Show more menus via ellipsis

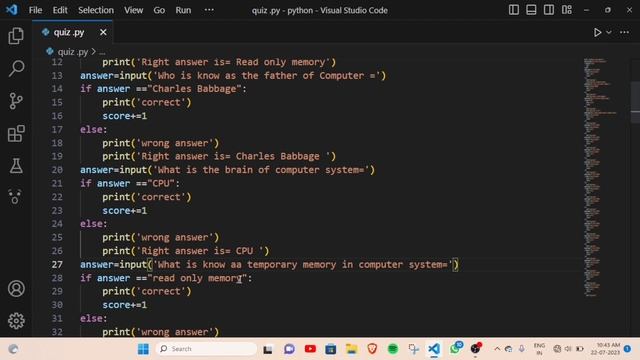pyautogui.click(x=209, y=10)
